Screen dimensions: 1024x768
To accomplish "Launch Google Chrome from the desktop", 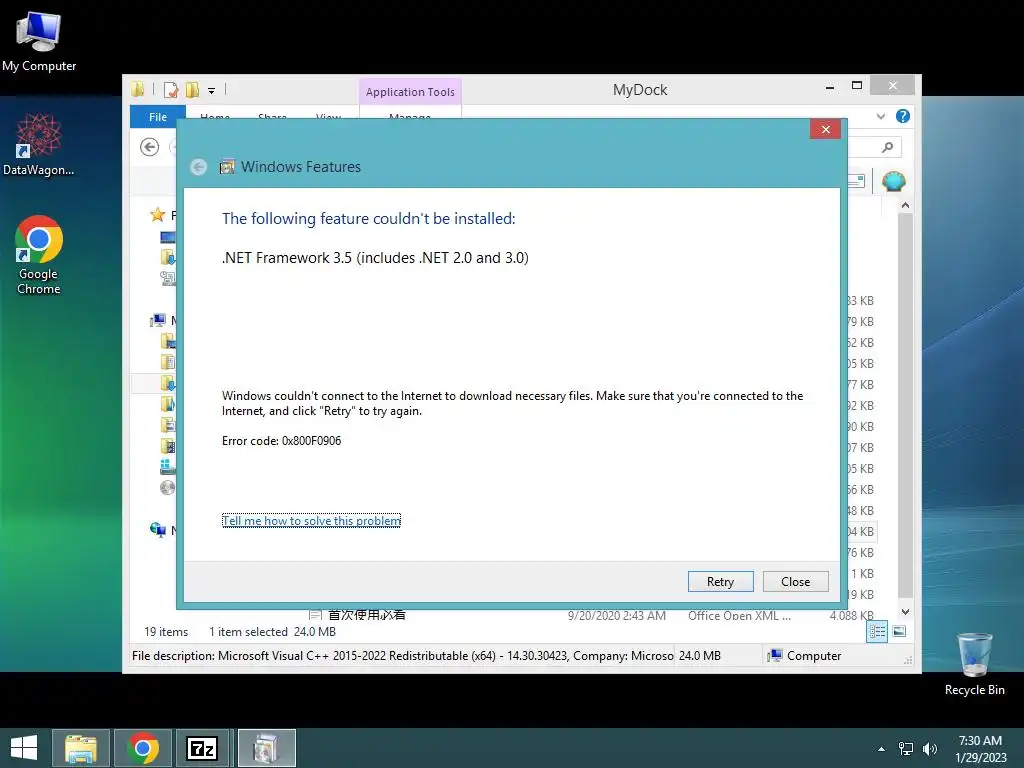I will click(39, 255).
